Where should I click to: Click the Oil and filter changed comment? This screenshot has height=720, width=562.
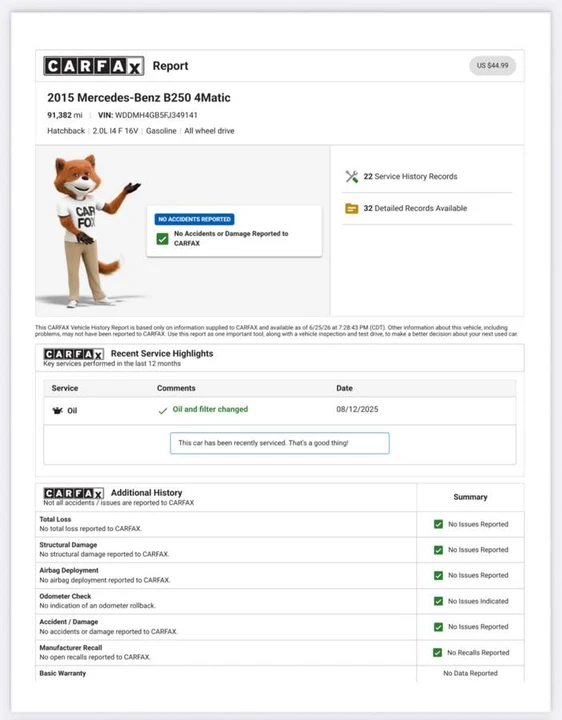point(210,409)
